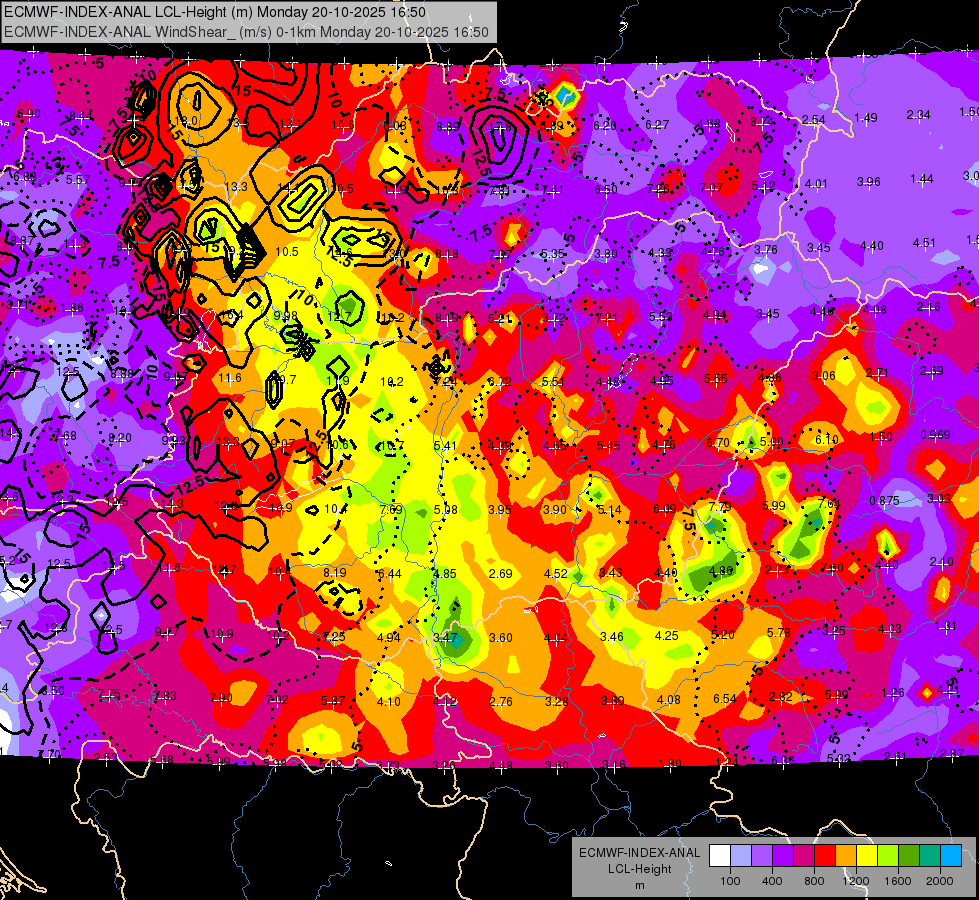
Task: Click the orange legend swatch
Action: [845, 856]
